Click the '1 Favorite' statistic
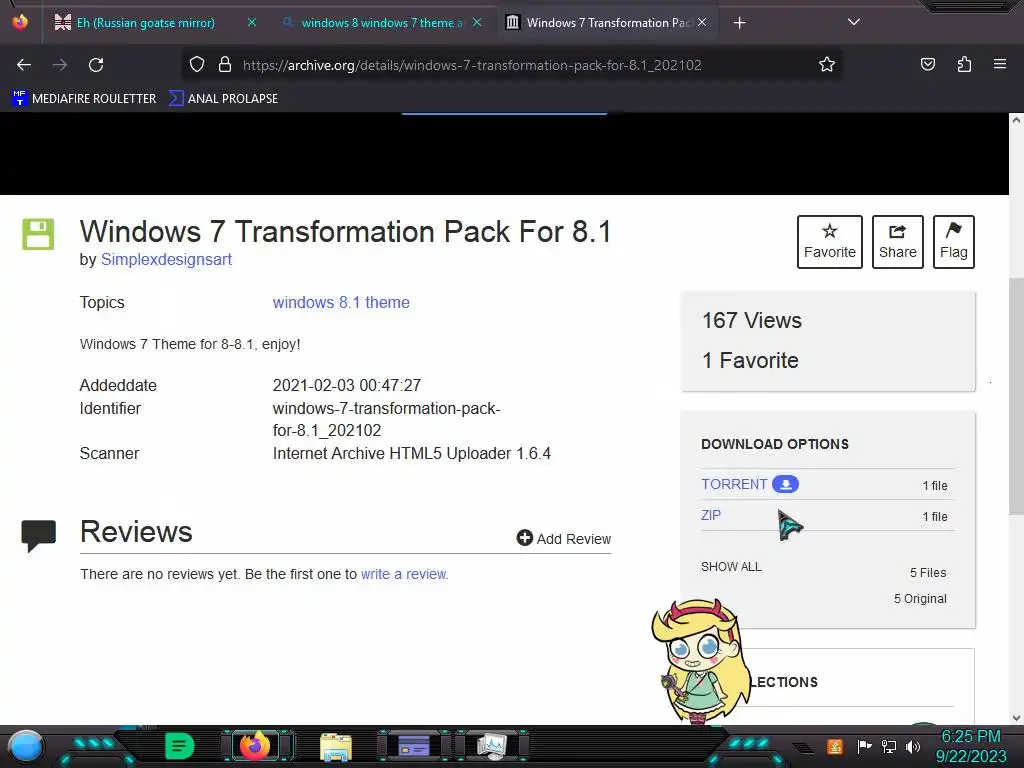 tap(750, 360)
